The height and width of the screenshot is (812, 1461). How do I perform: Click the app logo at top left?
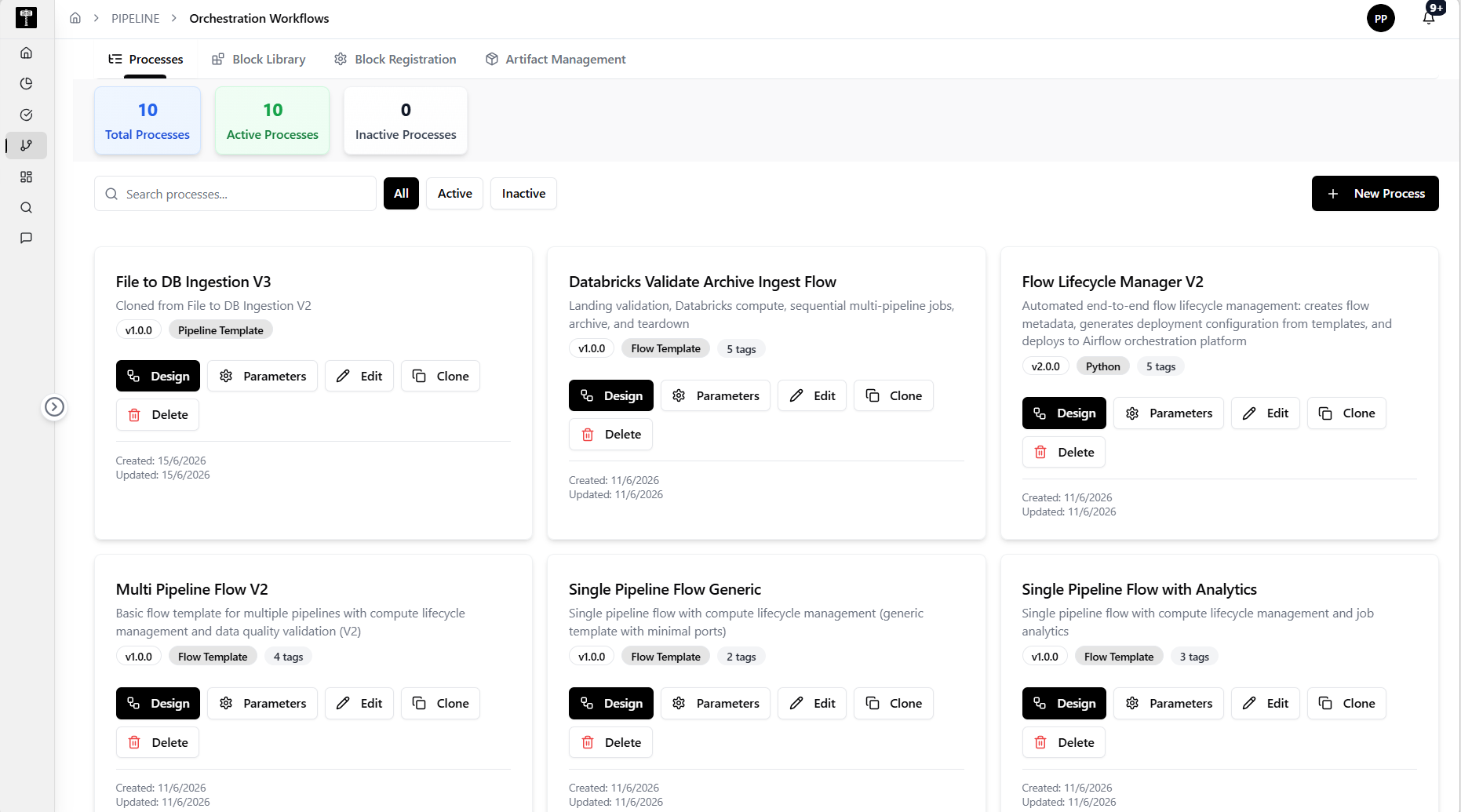(x=26, y=18)
